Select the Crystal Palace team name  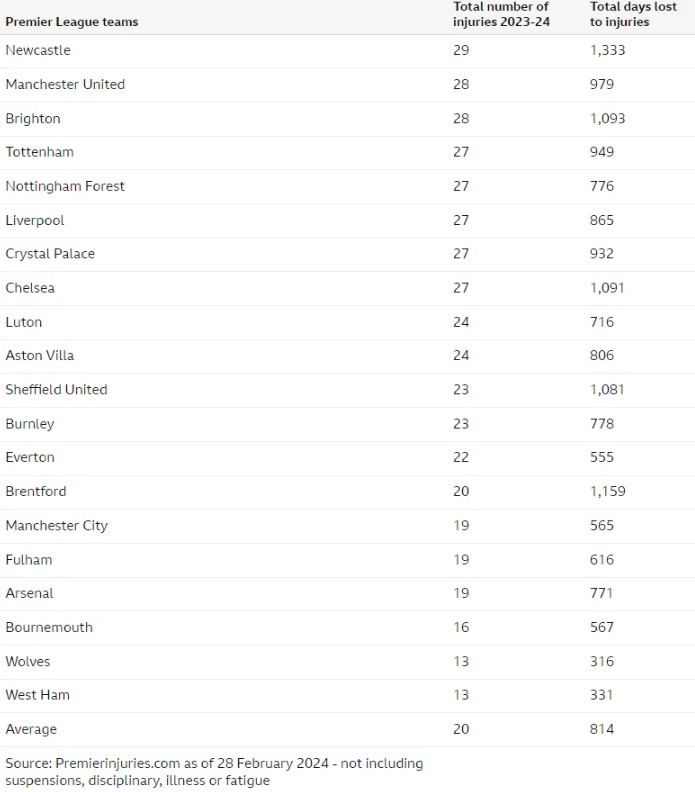[50, 254]
